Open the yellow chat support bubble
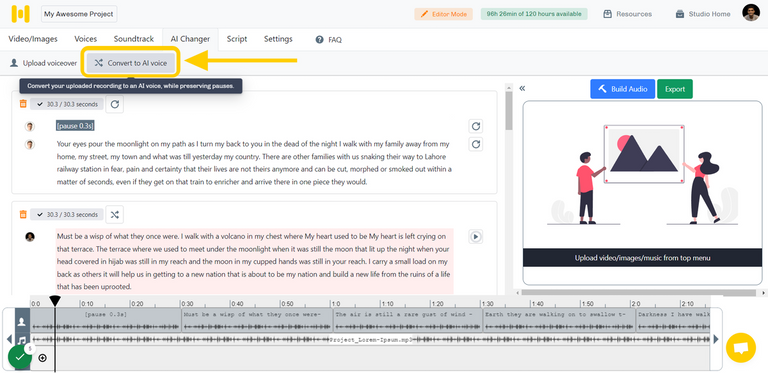The height and width of the screenshot is (373, 768). tap(741, 348)
